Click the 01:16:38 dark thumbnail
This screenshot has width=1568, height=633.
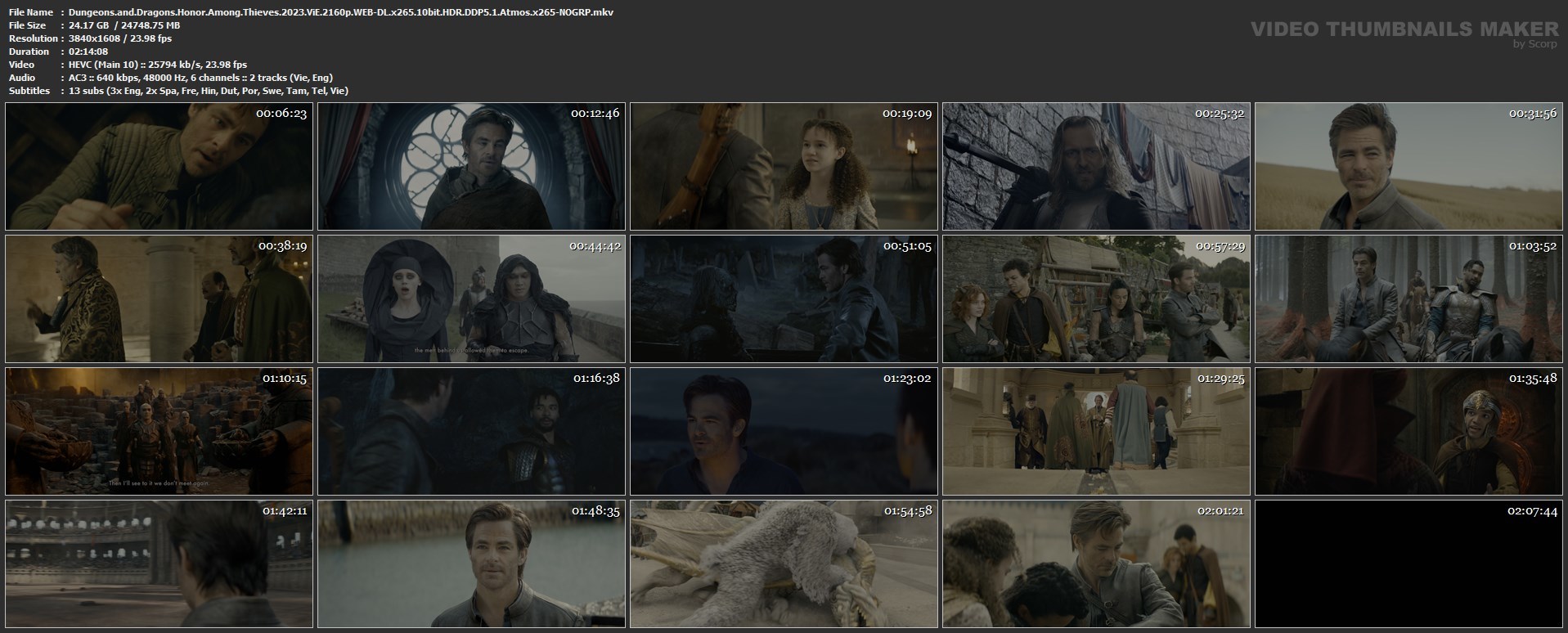[x=471, y=431]
